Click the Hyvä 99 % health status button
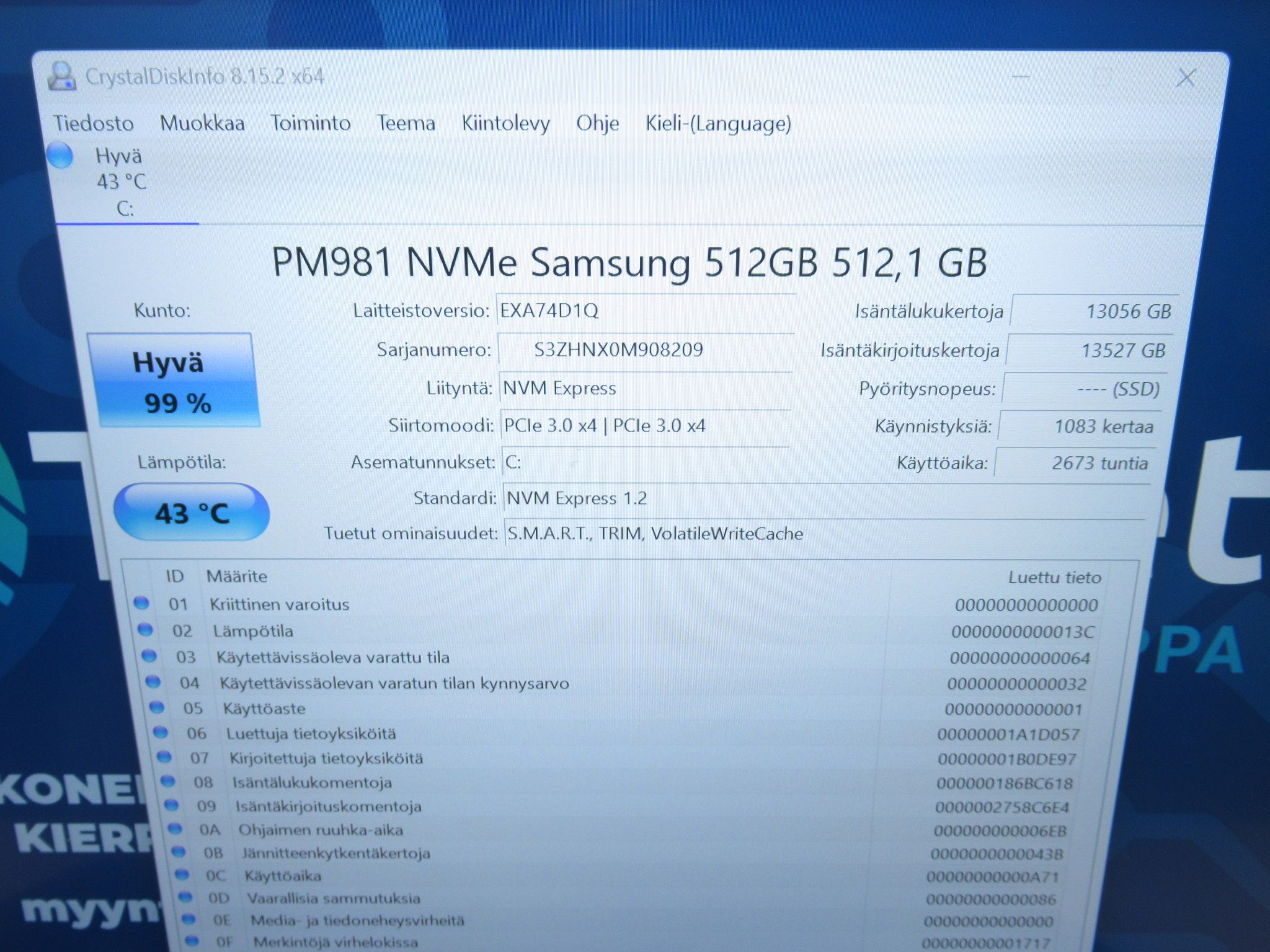The width and height of the screenshot is (1270, 952). (x=173, y=381)
